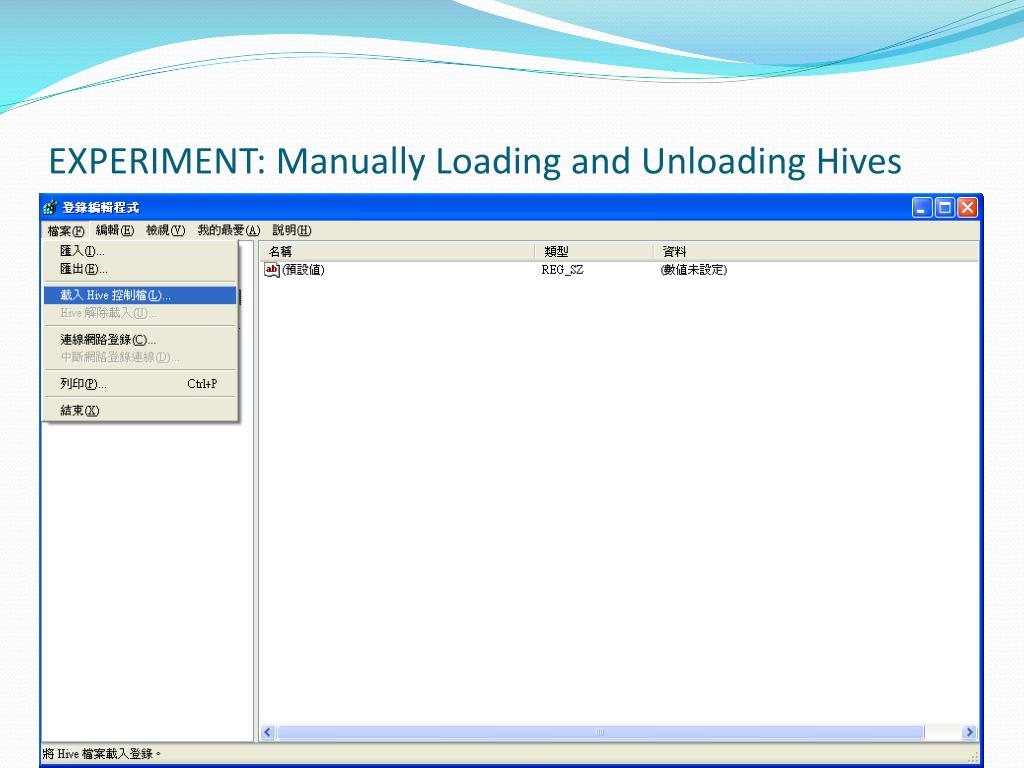Open the 編輯(E) menu
Screen dimensions: 1024x768
coord(115,231)
